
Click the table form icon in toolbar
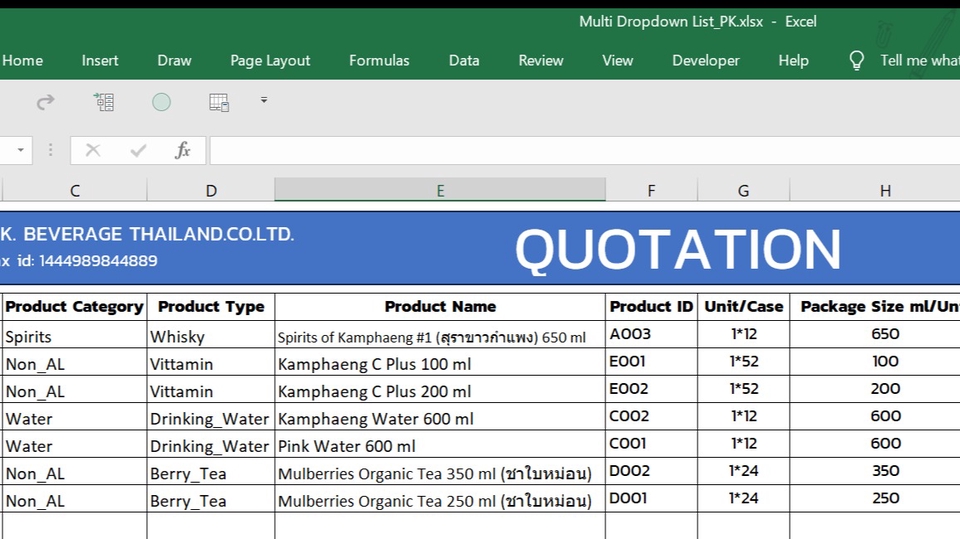(219, 102)
